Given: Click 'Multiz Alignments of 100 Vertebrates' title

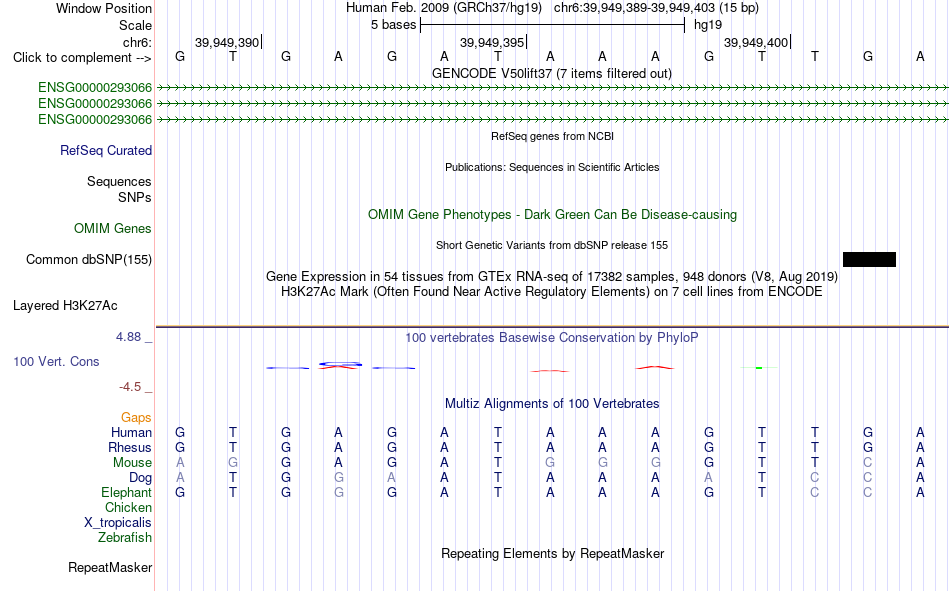Looking at the screenshot, I should pyautogui.click(x=552, y=404).
